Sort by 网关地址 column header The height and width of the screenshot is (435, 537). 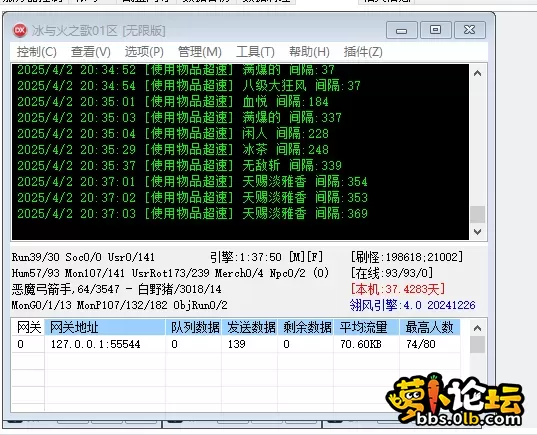(x=105, y=327)
